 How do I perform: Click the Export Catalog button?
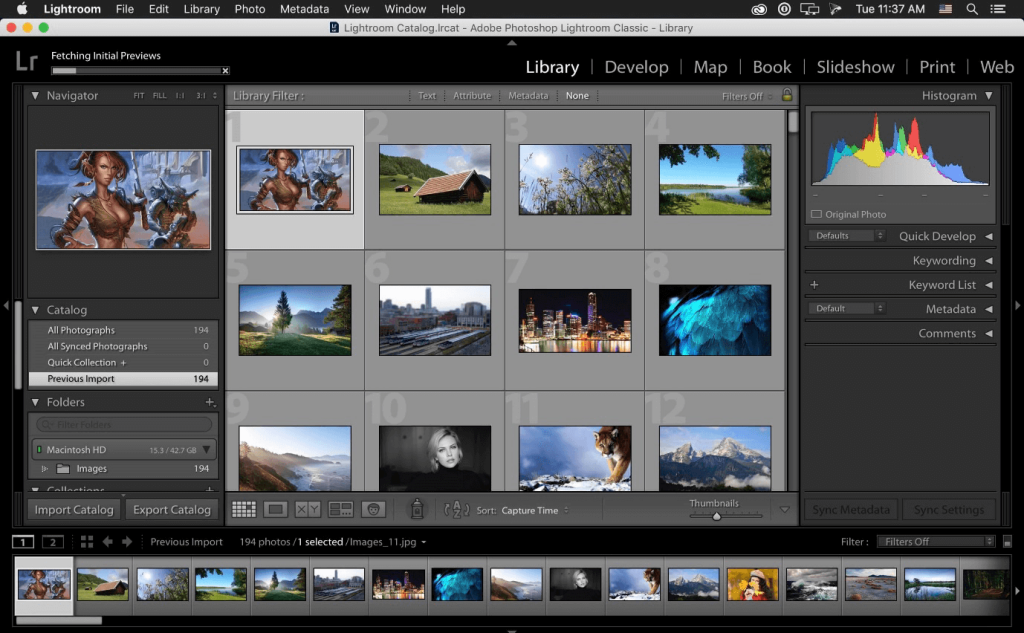(x=172, y=509)
